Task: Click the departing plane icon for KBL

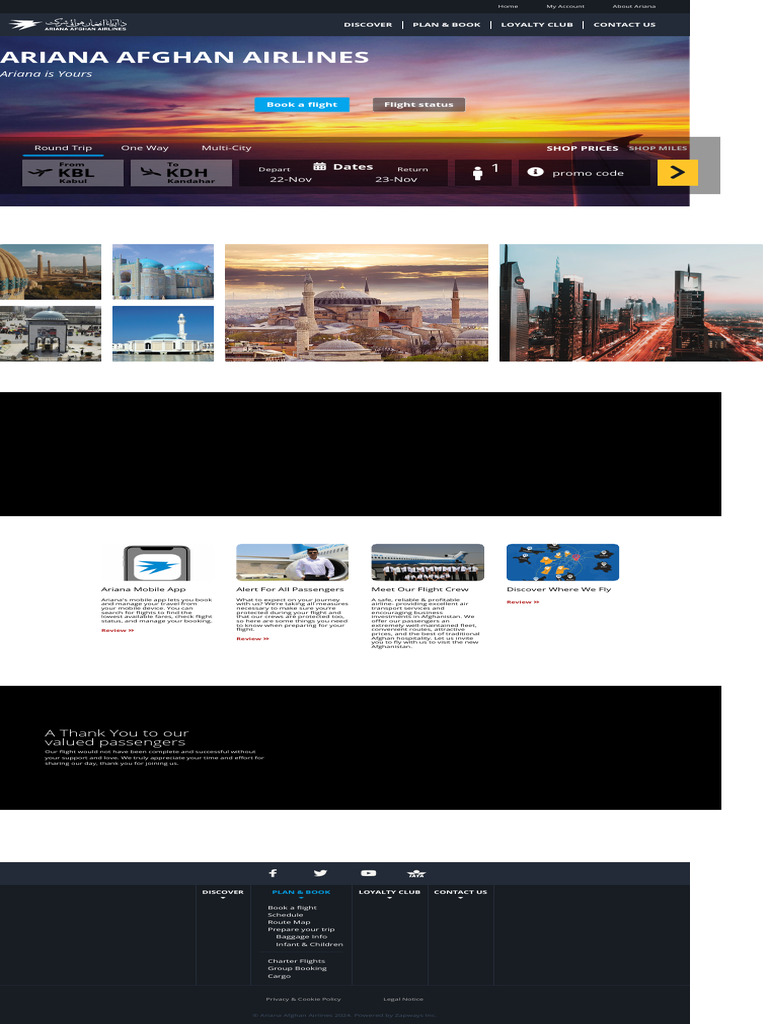Action: coord(40,172)
